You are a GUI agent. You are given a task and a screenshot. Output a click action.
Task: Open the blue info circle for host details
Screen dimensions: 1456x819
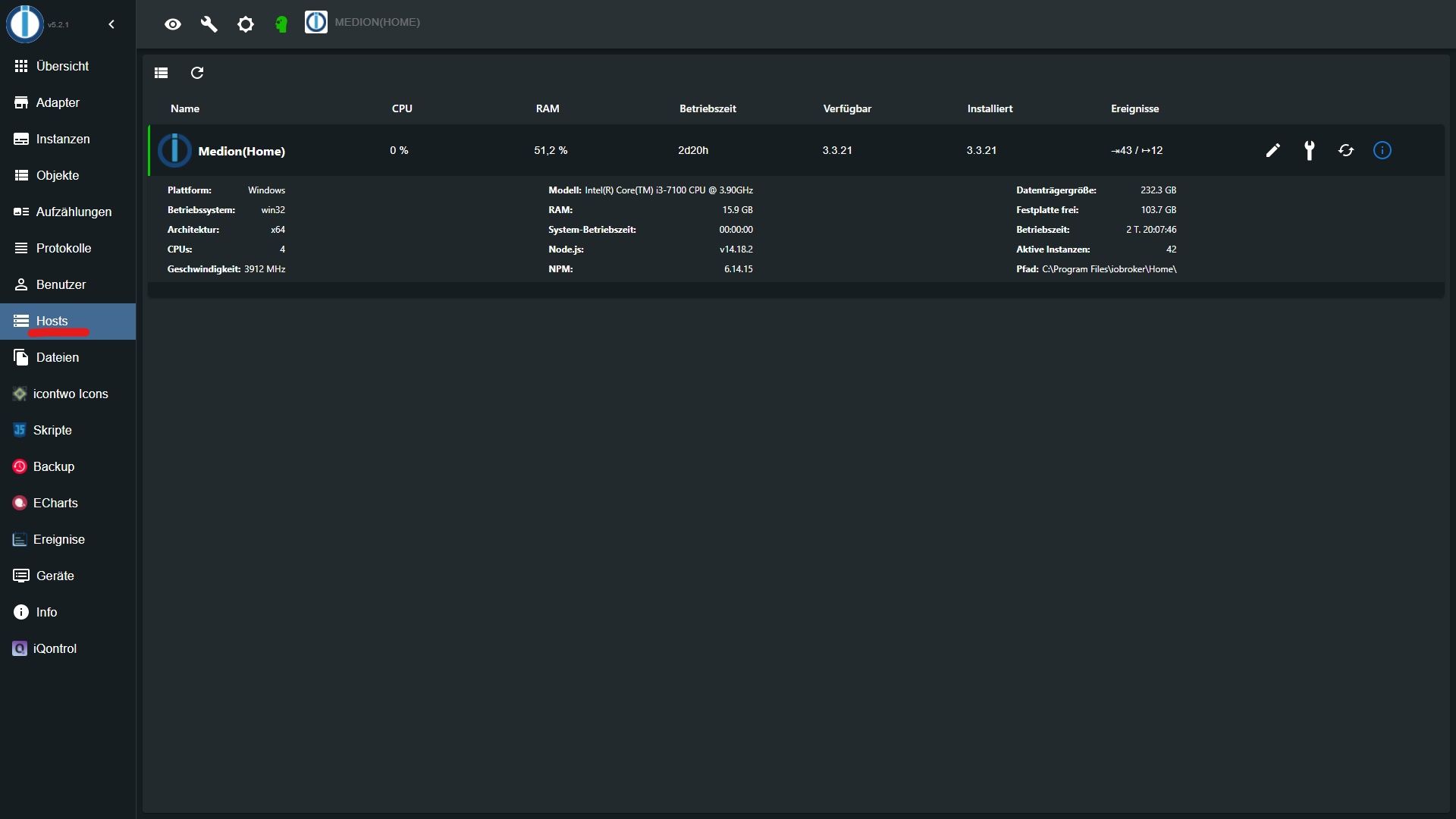click(1382, 150)
